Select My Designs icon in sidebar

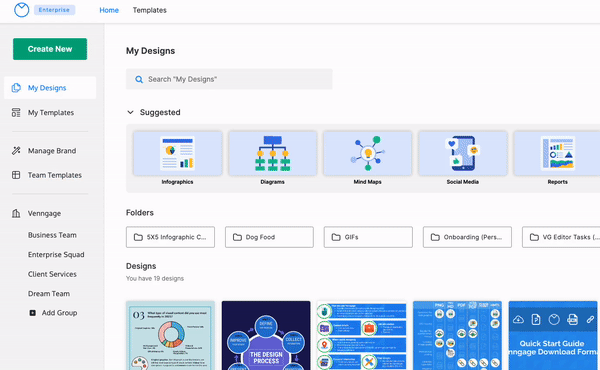point(16,88)
